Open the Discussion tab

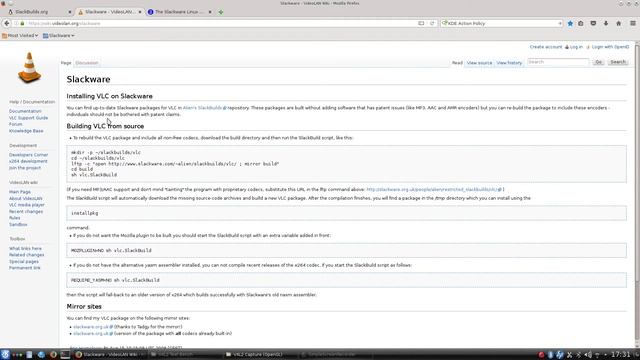tap(87, 63)
